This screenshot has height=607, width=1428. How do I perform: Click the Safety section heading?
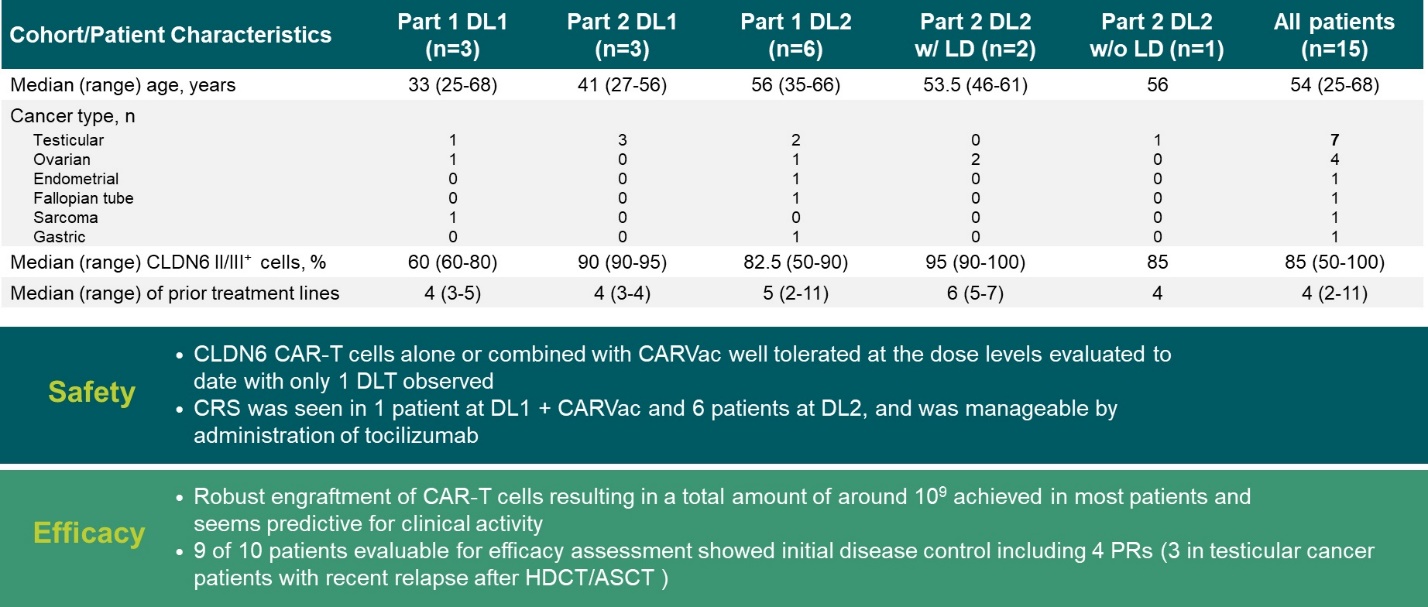coord(92,392)
